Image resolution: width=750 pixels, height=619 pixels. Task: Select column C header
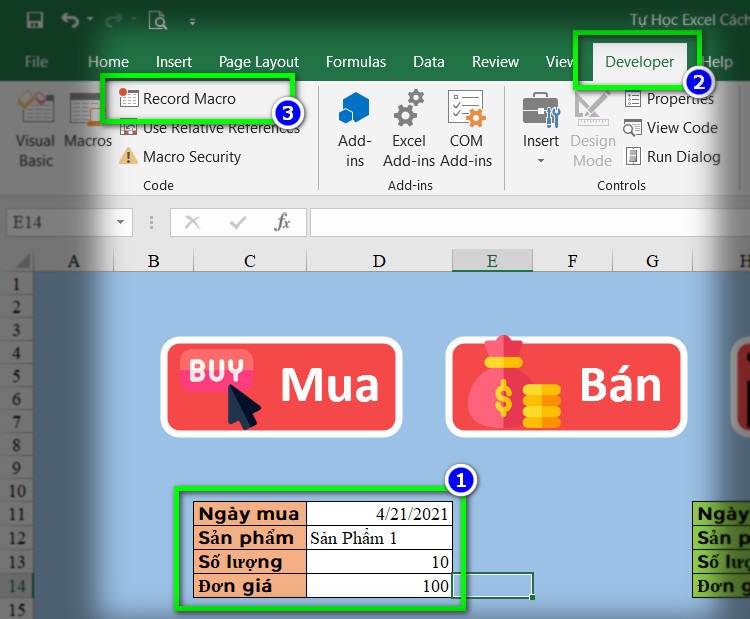click(x=250, y=261)
